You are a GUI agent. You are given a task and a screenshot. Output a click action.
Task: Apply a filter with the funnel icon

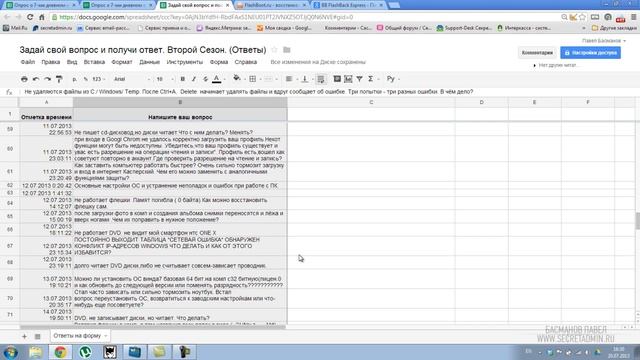360,79
